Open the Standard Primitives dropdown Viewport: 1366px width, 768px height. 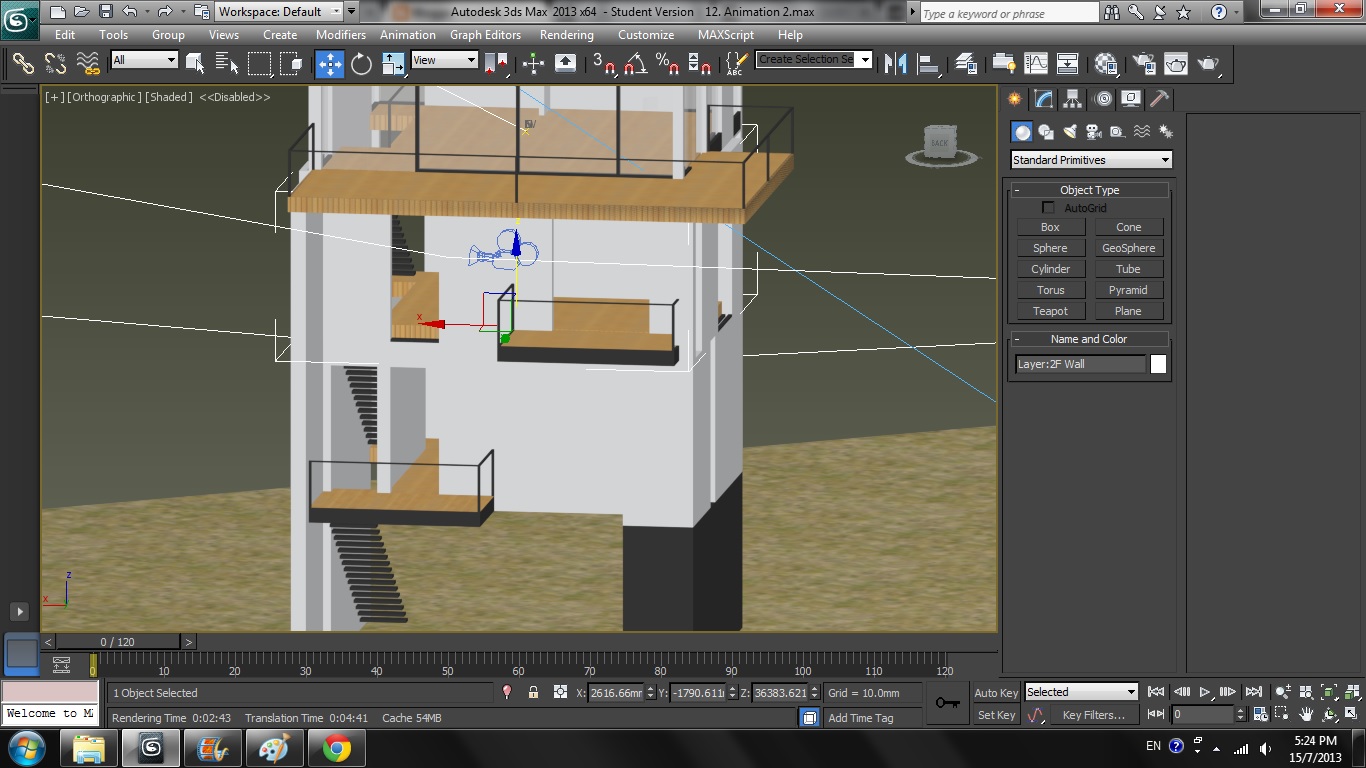(x=1090, y=159)
